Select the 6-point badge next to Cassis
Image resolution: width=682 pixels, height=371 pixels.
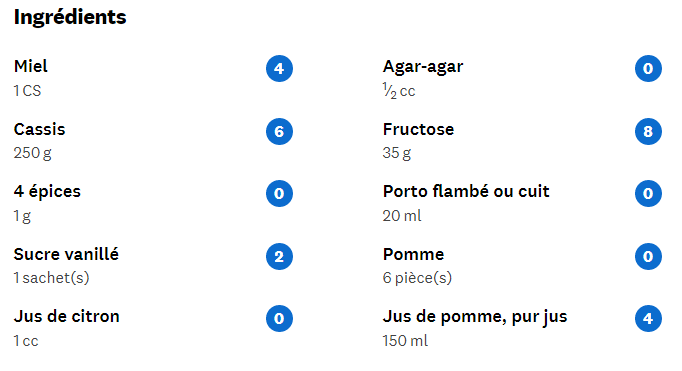click(279, 131)
